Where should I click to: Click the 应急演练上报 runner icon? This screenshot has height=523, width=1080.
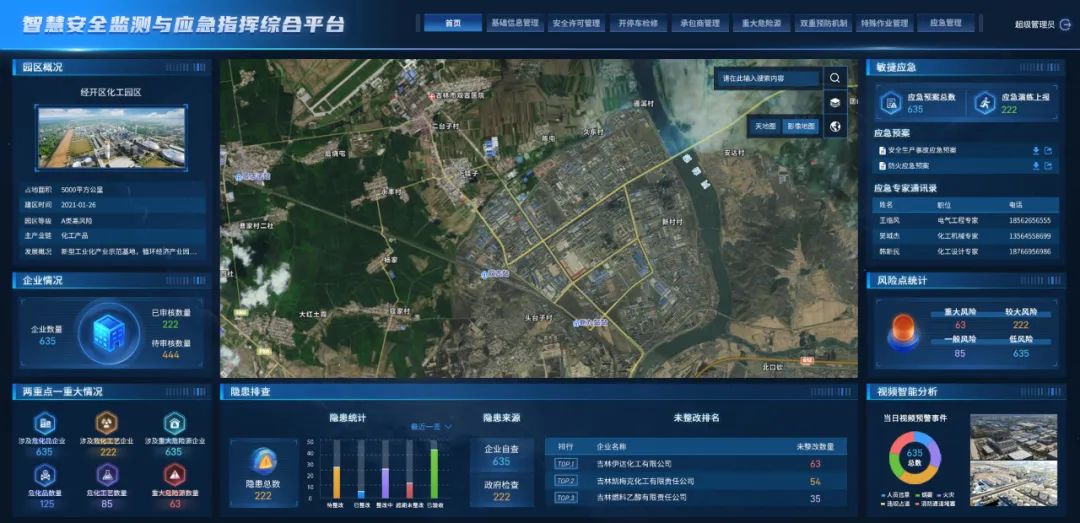click(x=985, y=103)
